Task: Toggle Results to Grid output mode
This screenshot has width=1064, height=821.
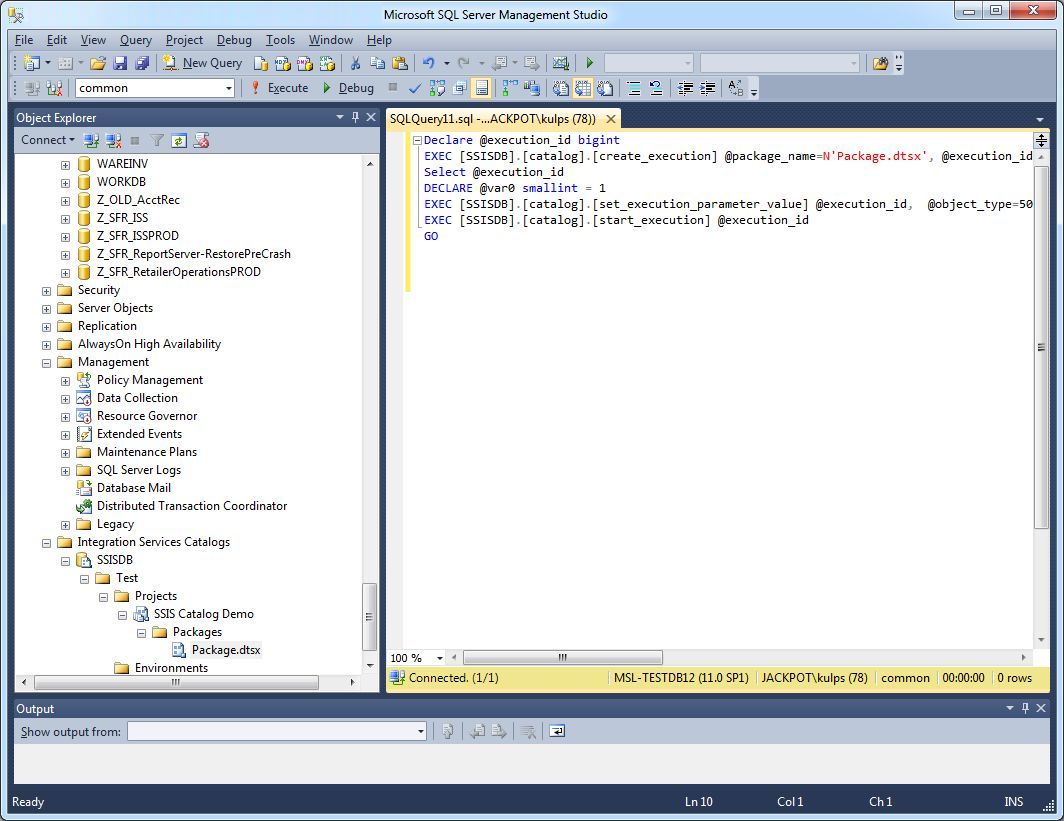Action: (x=582, y=88)
